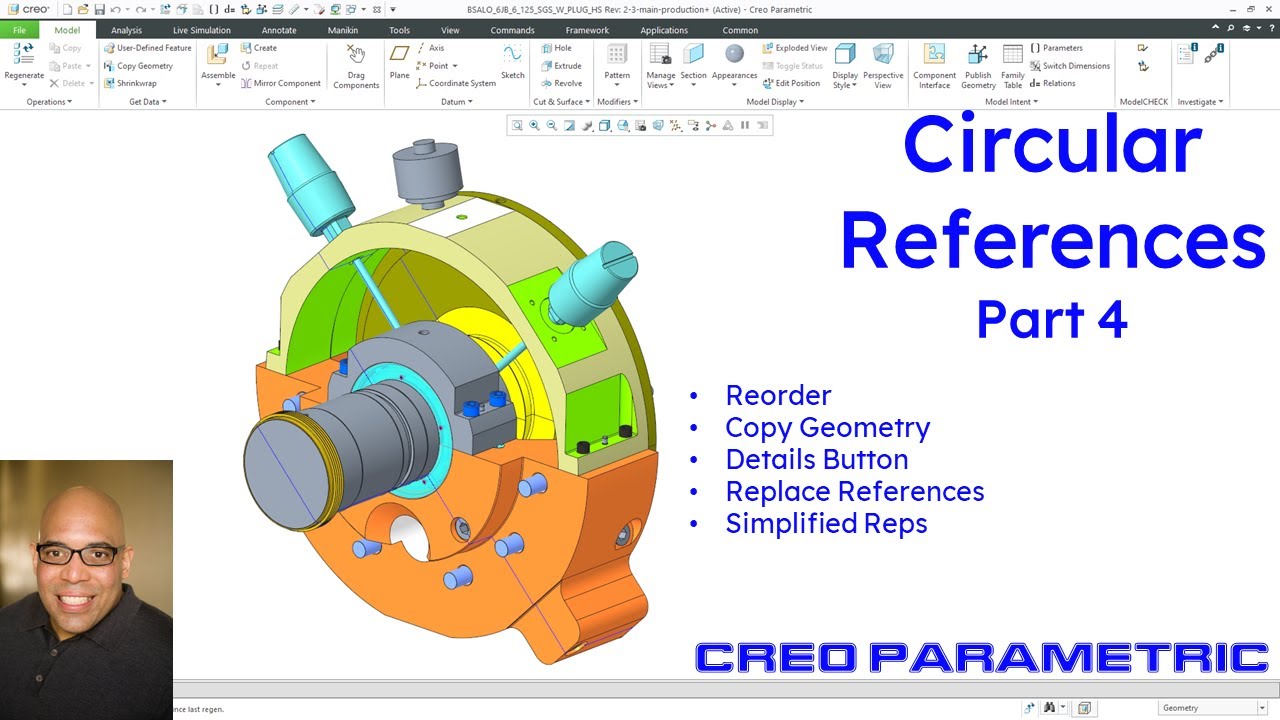Click the Section icon
This screenshot has height=720, width=1280.
coord(693,55)
